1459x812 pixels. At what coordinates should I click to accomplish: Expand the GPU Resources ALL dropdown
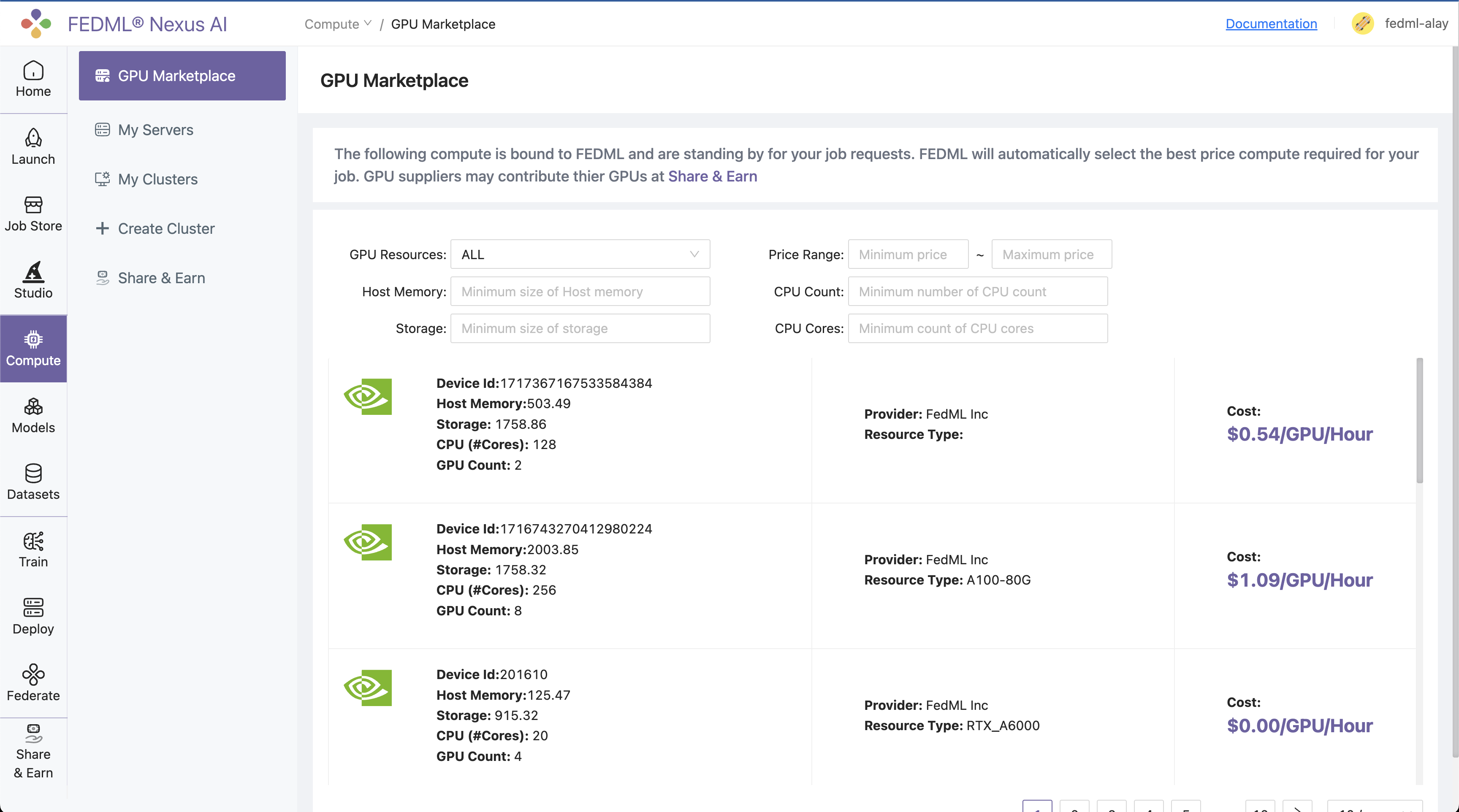click(580, 254)
